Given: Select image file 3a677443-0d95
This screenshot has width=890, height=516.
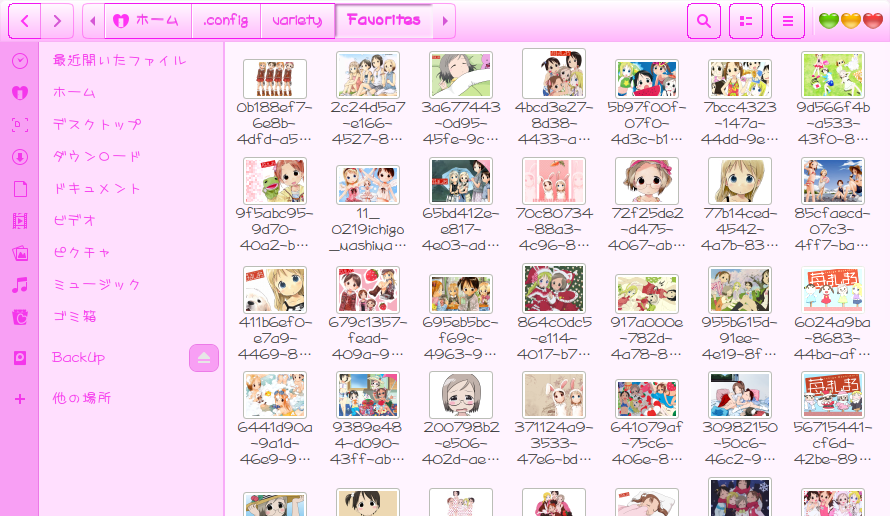Looking at the screenshot, I should (461, 75).
